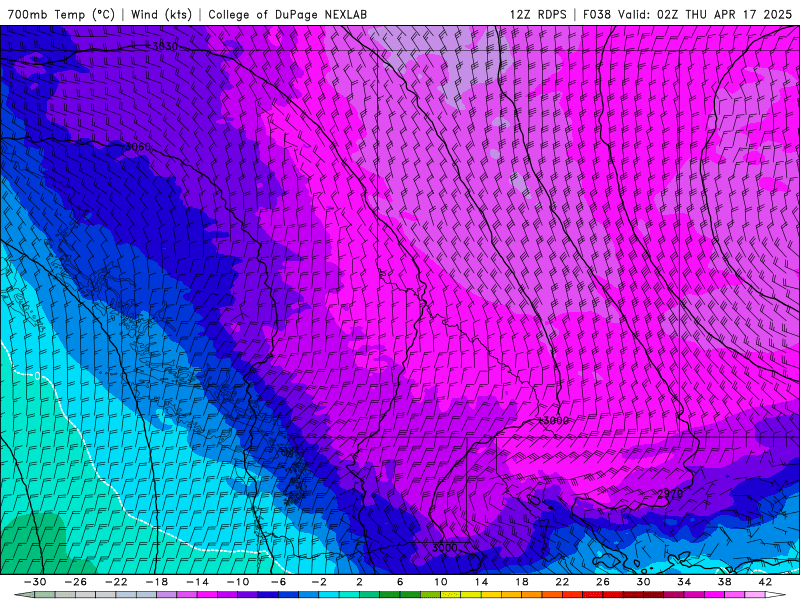Click the '3030' height contour label
The image size is (800, 600).
tap(165, 46)
